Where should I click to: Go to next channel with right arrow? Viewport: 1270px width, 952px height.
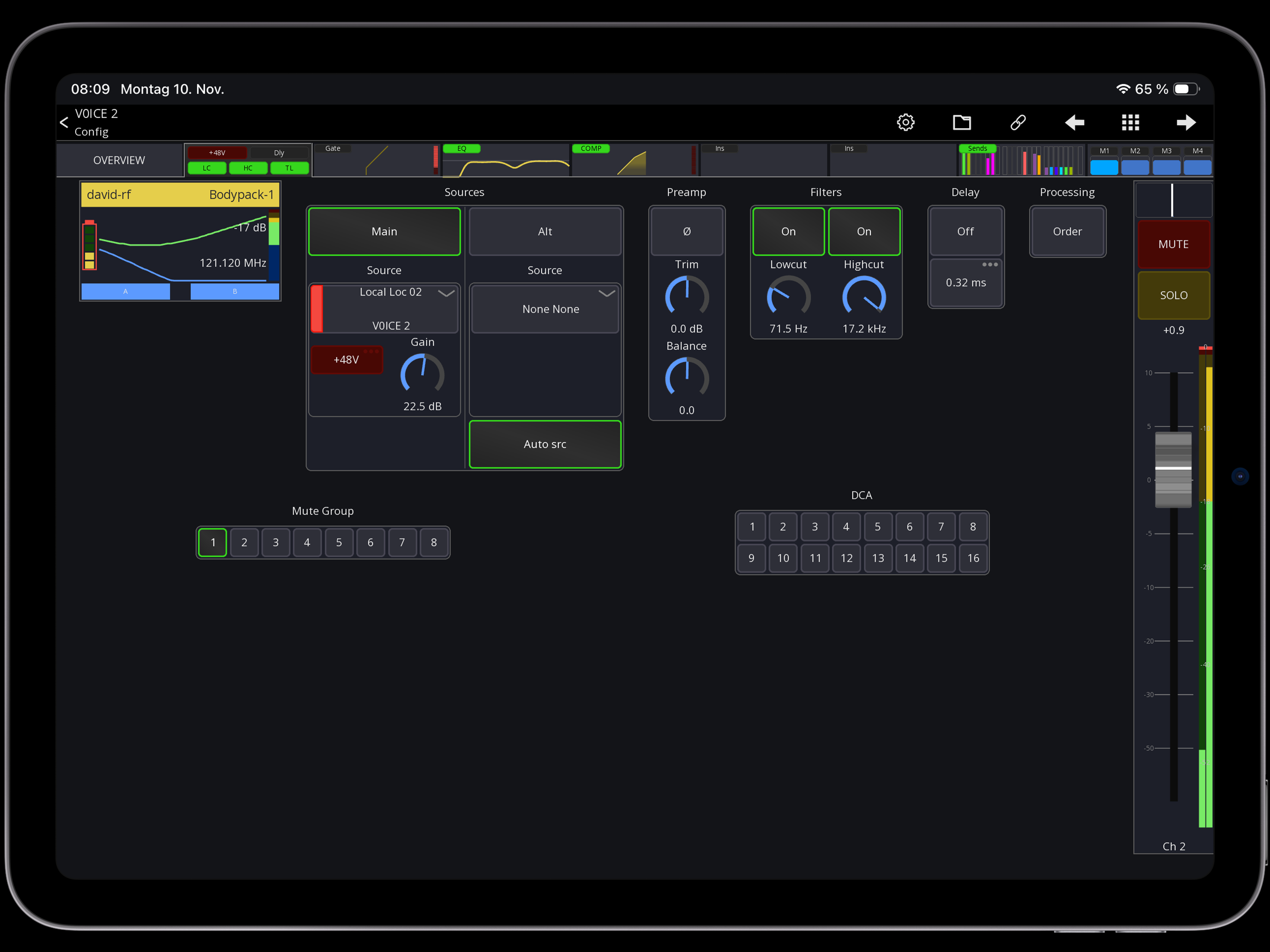coord(1186,122)
